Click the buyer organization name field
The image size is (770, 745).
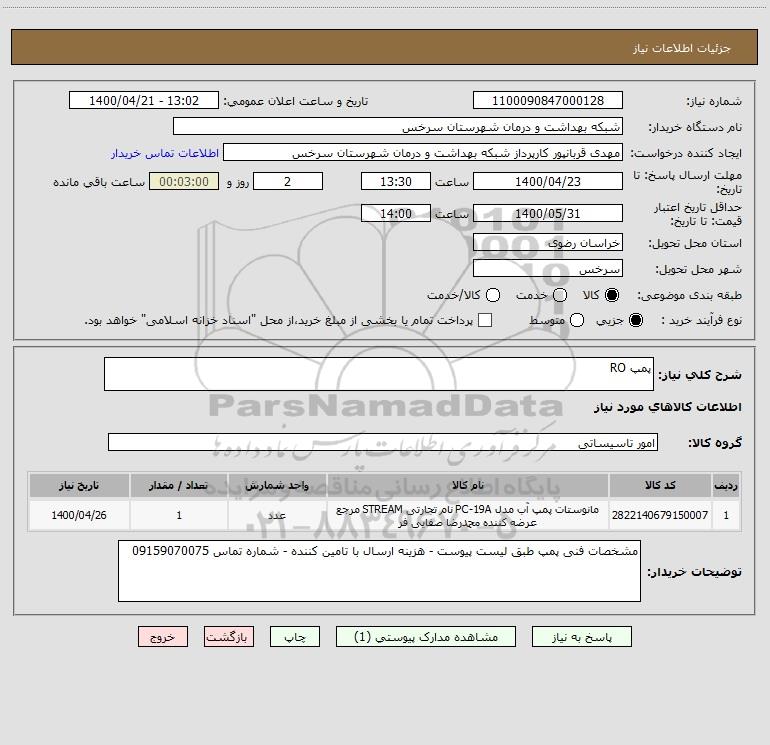[398, 126]
